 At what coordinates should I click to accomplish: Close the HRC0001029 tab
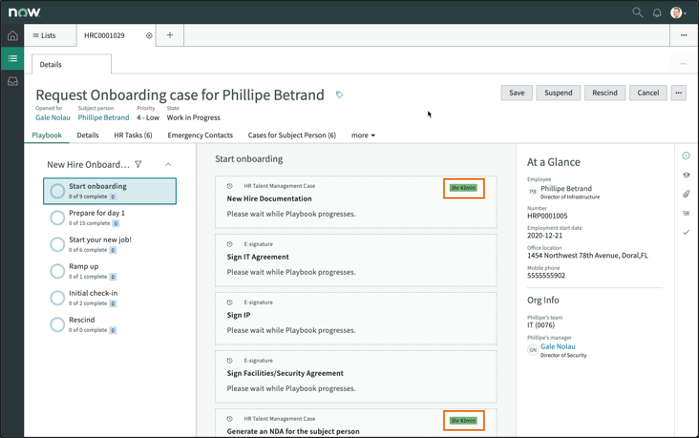click(149, 36)
